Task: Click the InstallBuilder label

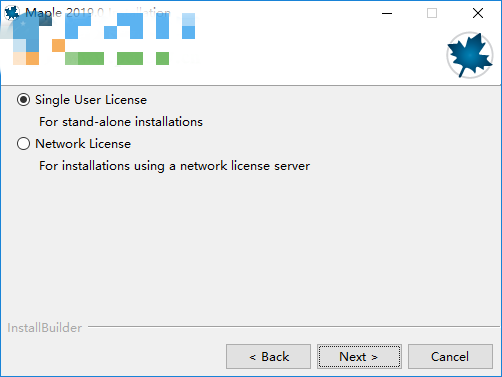Action: pos(45,328)
